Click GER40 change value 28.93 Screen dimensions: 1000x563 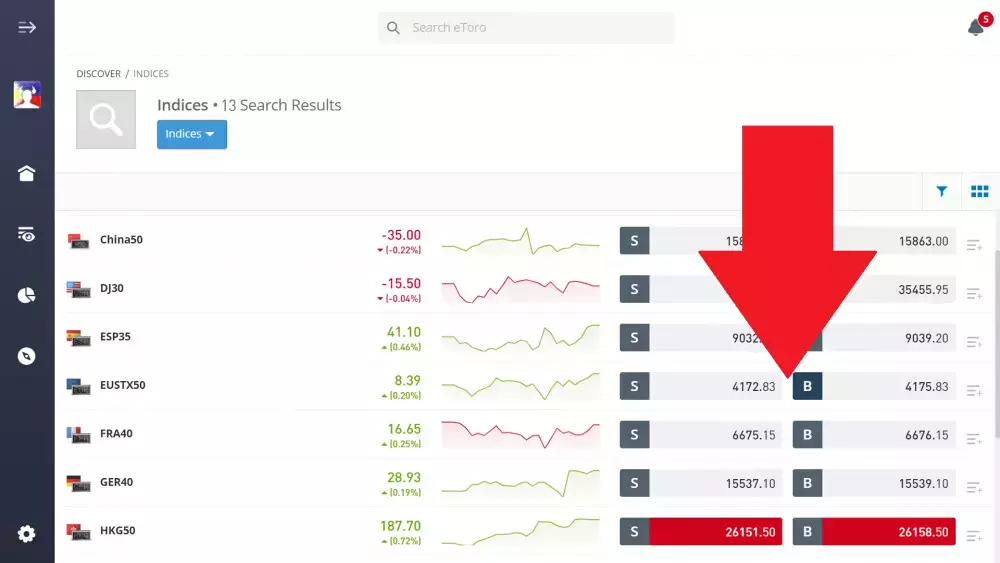coord(404,478)
